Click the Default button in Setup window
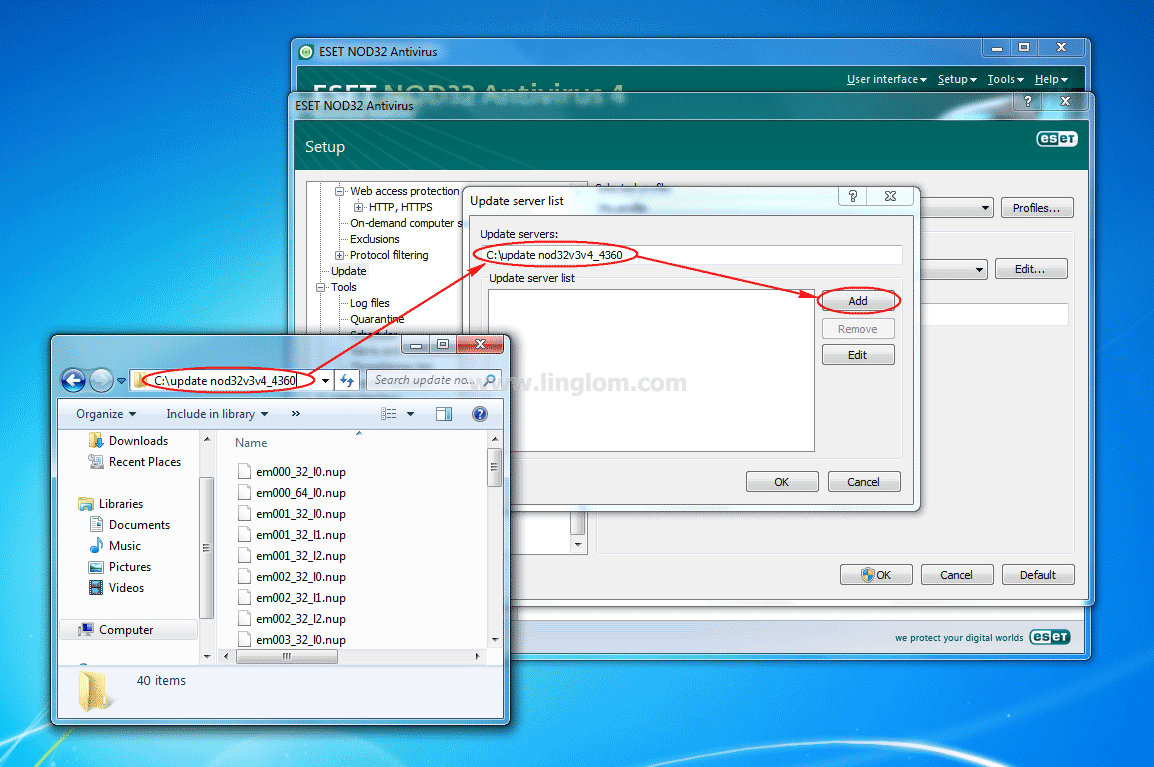Viewport: 1154px width, 767px height. pyautogui.click(x=1038, y=575)
